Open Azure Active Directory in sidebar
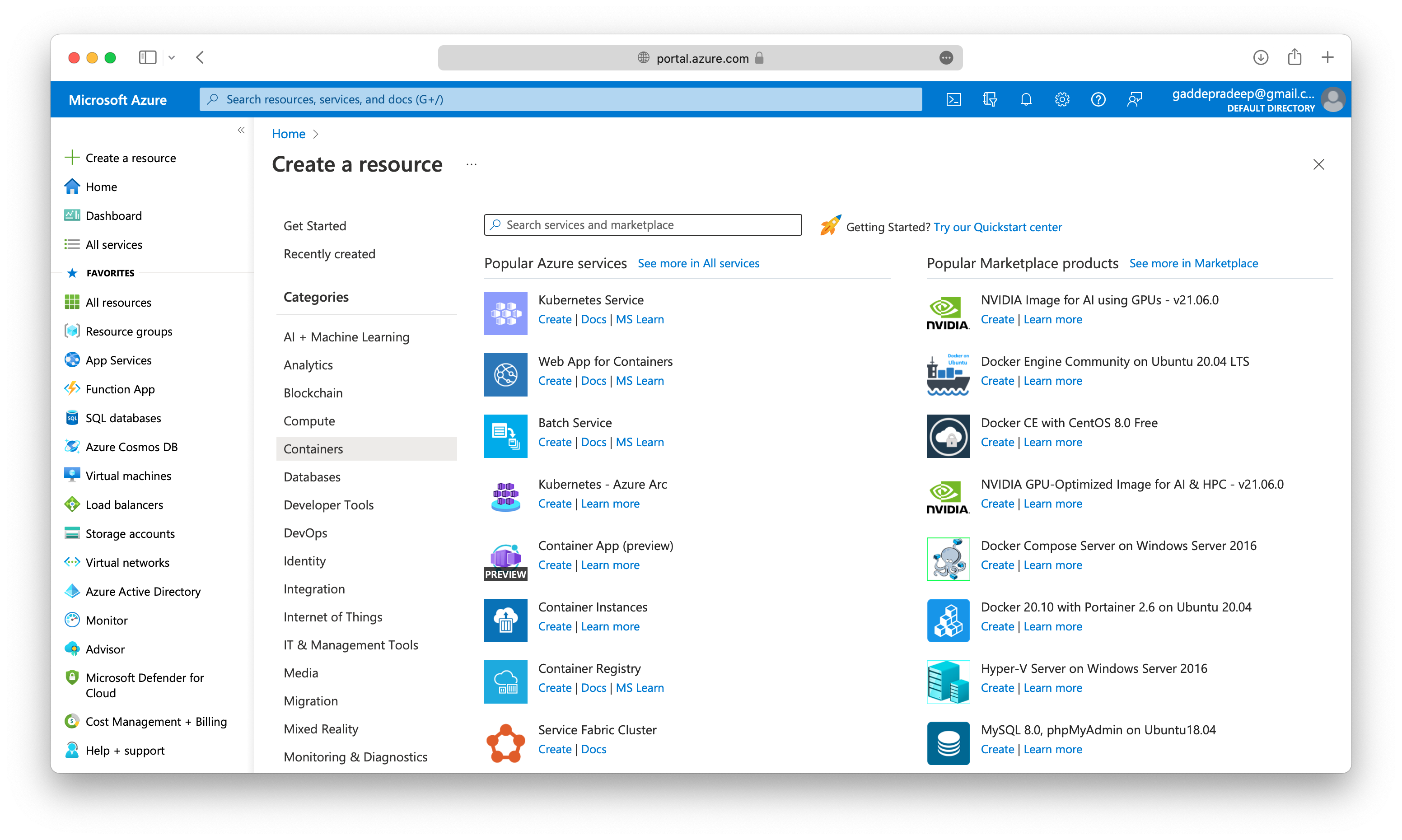 pyautogui.click(x=143, y=591)
